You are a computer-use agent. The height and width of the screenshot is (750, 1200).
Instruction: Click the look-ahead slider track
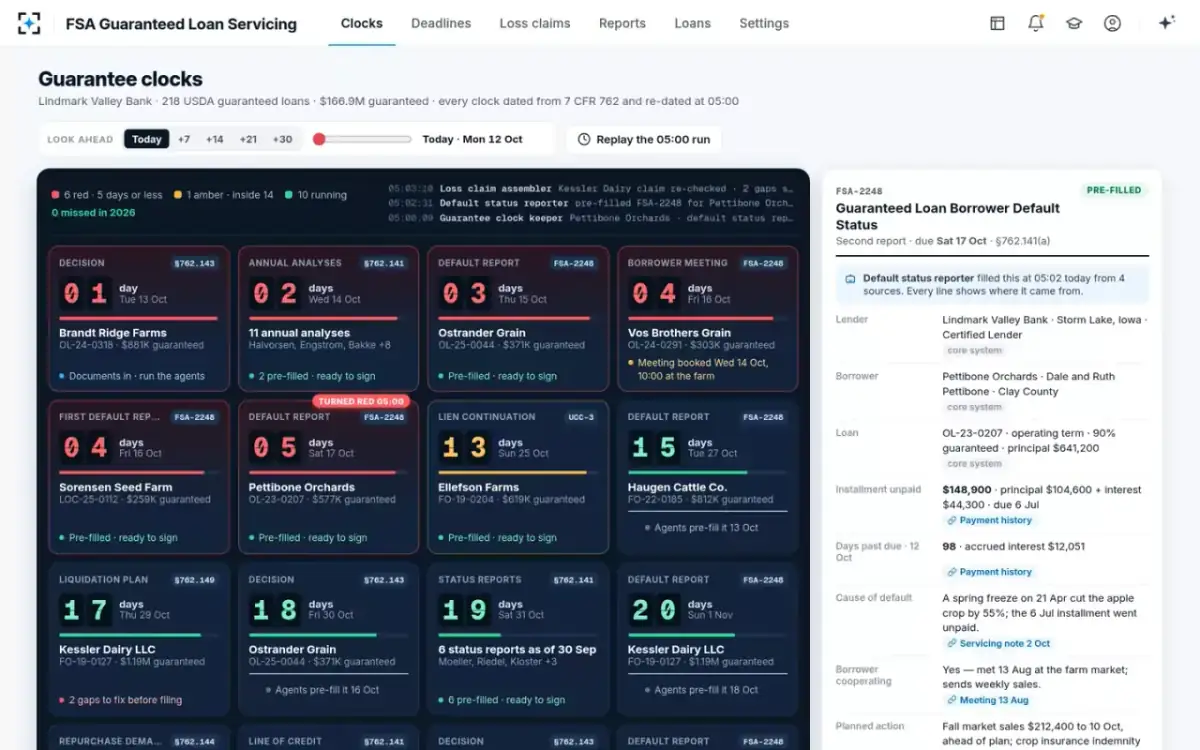pyautogui.click(x=362, y=139)
